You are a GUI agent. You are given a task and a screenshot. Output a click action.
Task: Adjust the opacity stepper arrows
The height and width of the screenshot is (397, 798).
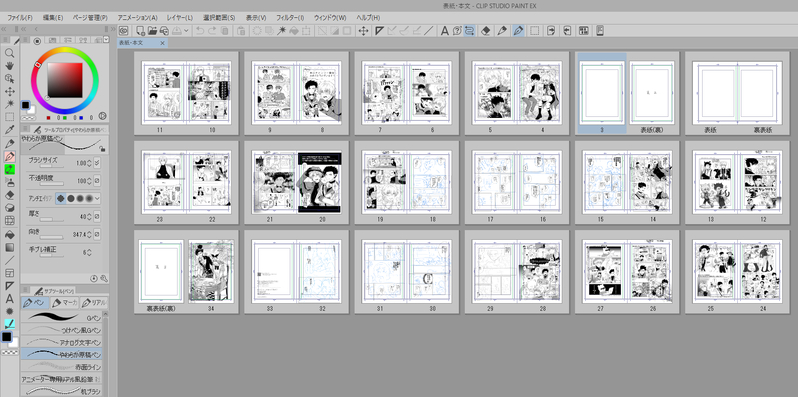tap(90, 181)
